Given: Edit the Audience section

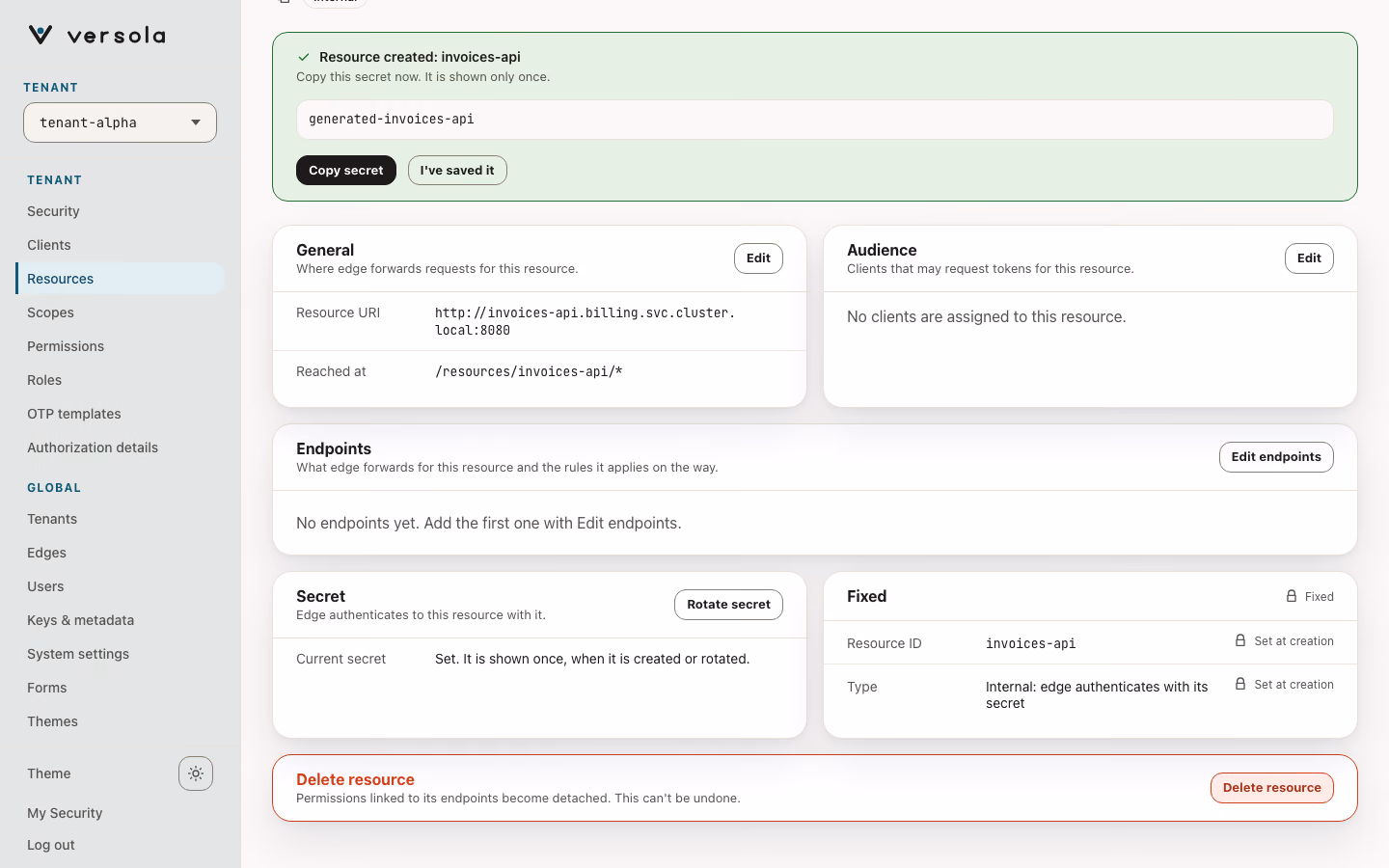Looking at the screenshot, I should tap(1309, 258).
